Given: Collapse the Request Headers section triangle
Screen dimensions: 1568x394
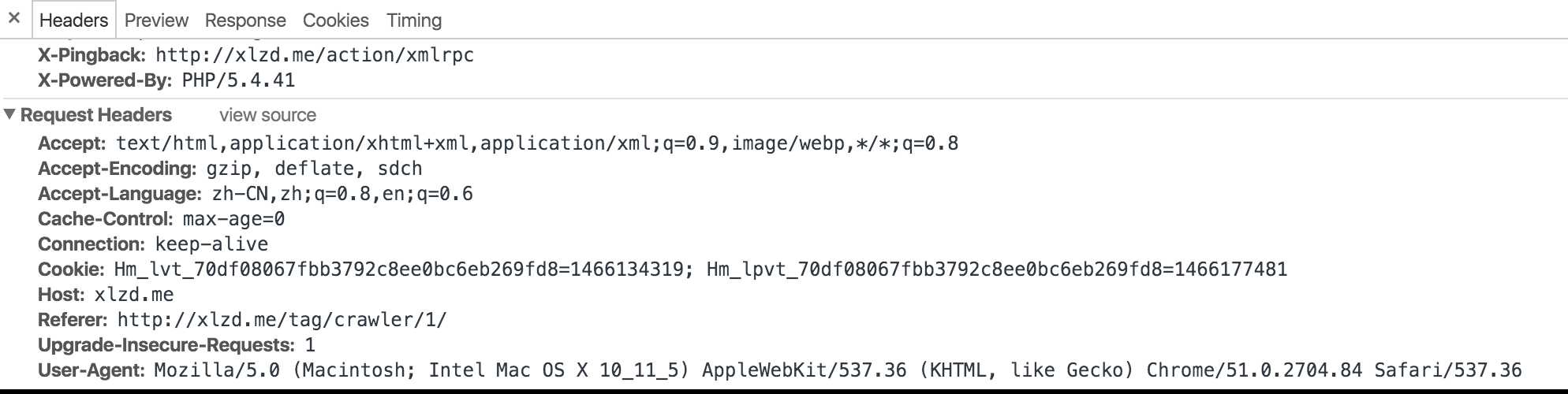Looking at the screenshot, I should [9, 114].
